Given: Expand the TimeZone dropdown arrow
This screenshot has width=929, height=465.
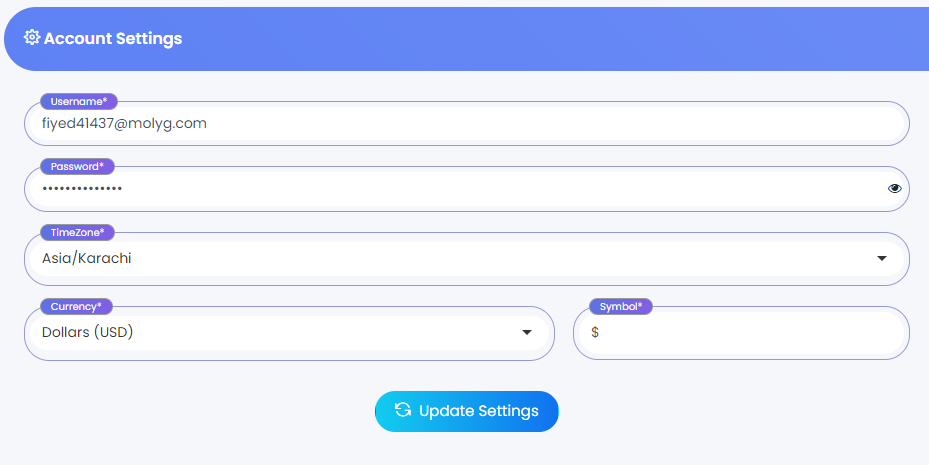Looking at the screenshot, I should [x=882, y=258].
